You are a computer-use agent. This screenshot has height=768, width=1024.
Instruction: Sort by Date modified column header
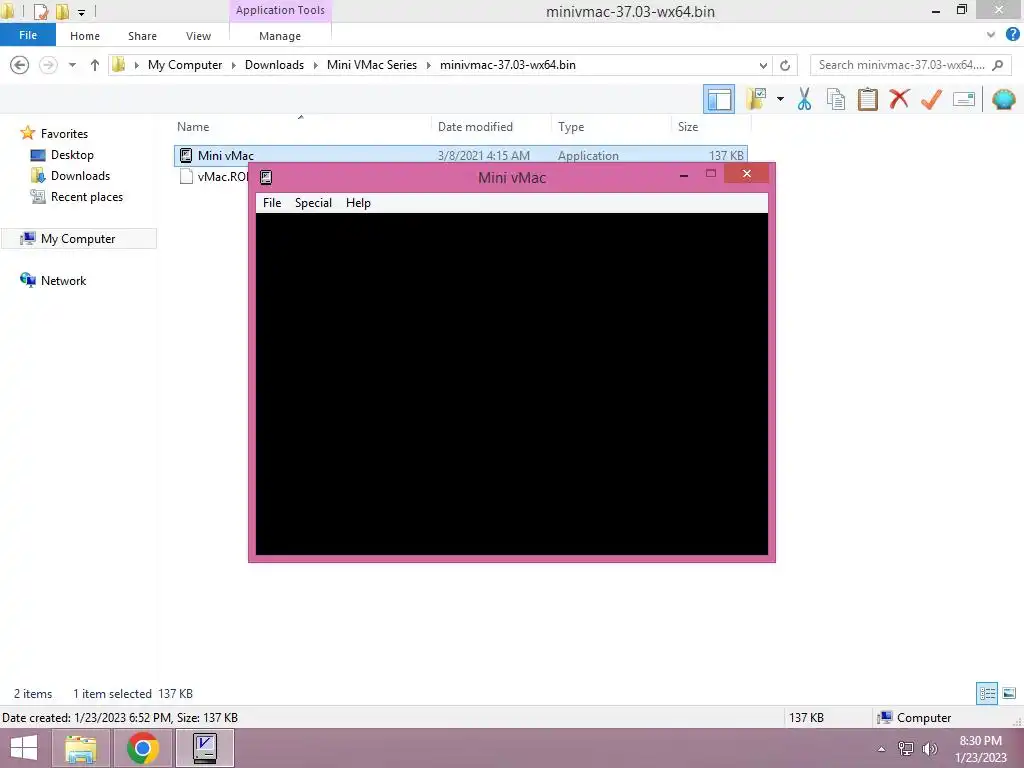475,127
